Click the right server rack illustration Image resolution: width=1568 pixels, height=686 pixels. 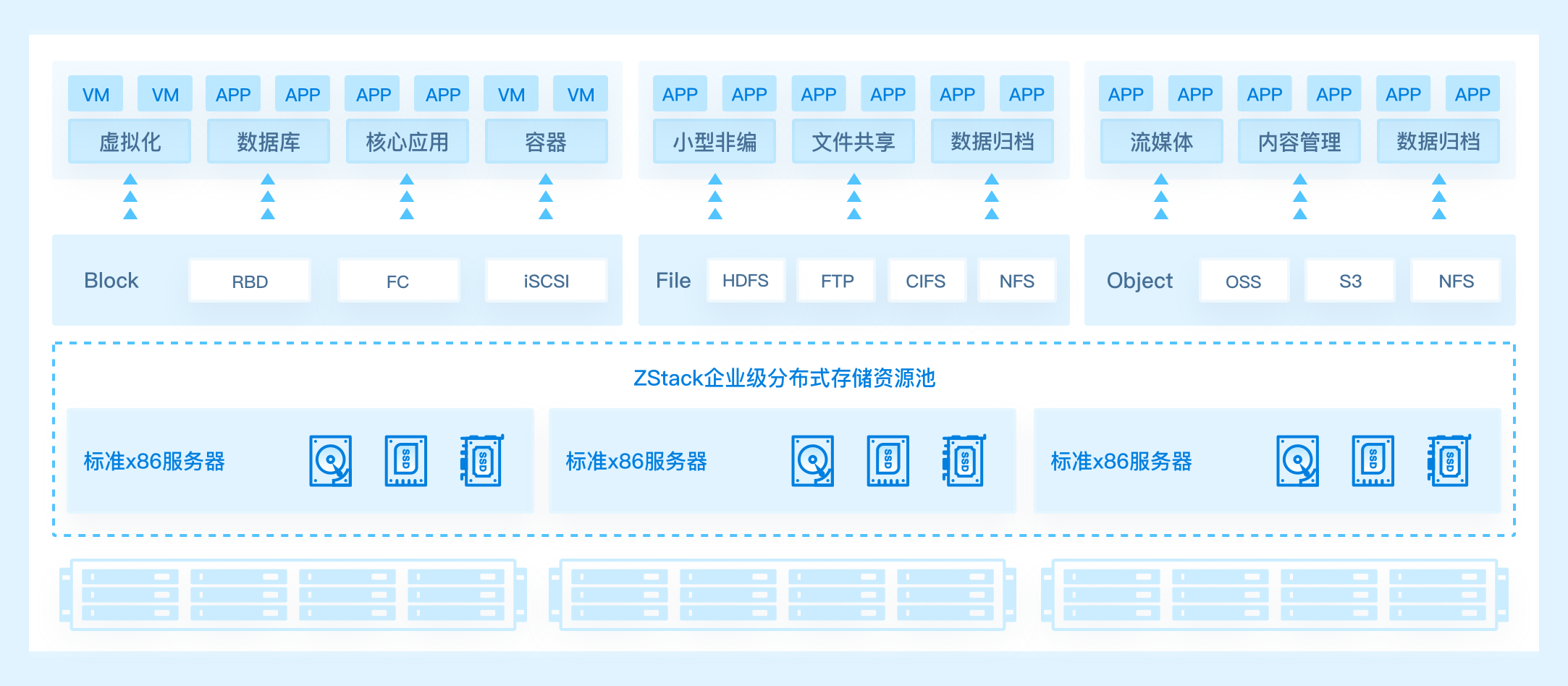coord(1275,595)
